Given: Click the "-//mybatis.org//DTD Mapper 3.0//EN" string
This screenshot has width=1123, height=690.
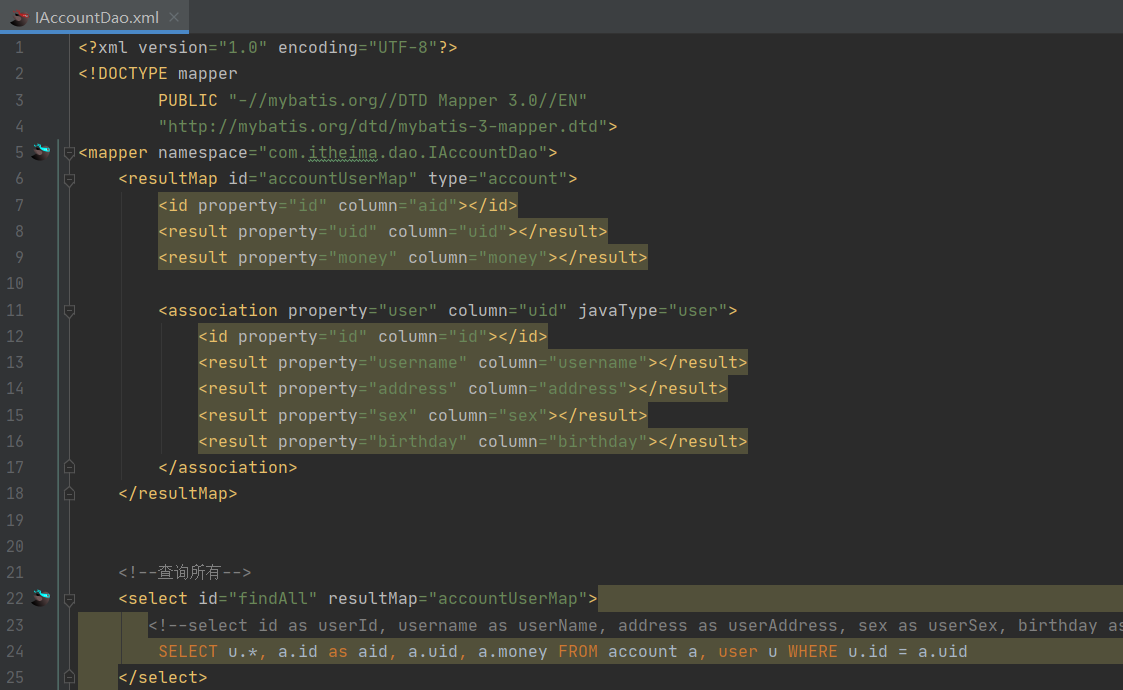Looking at the screenshot, I should click(408, 100).
